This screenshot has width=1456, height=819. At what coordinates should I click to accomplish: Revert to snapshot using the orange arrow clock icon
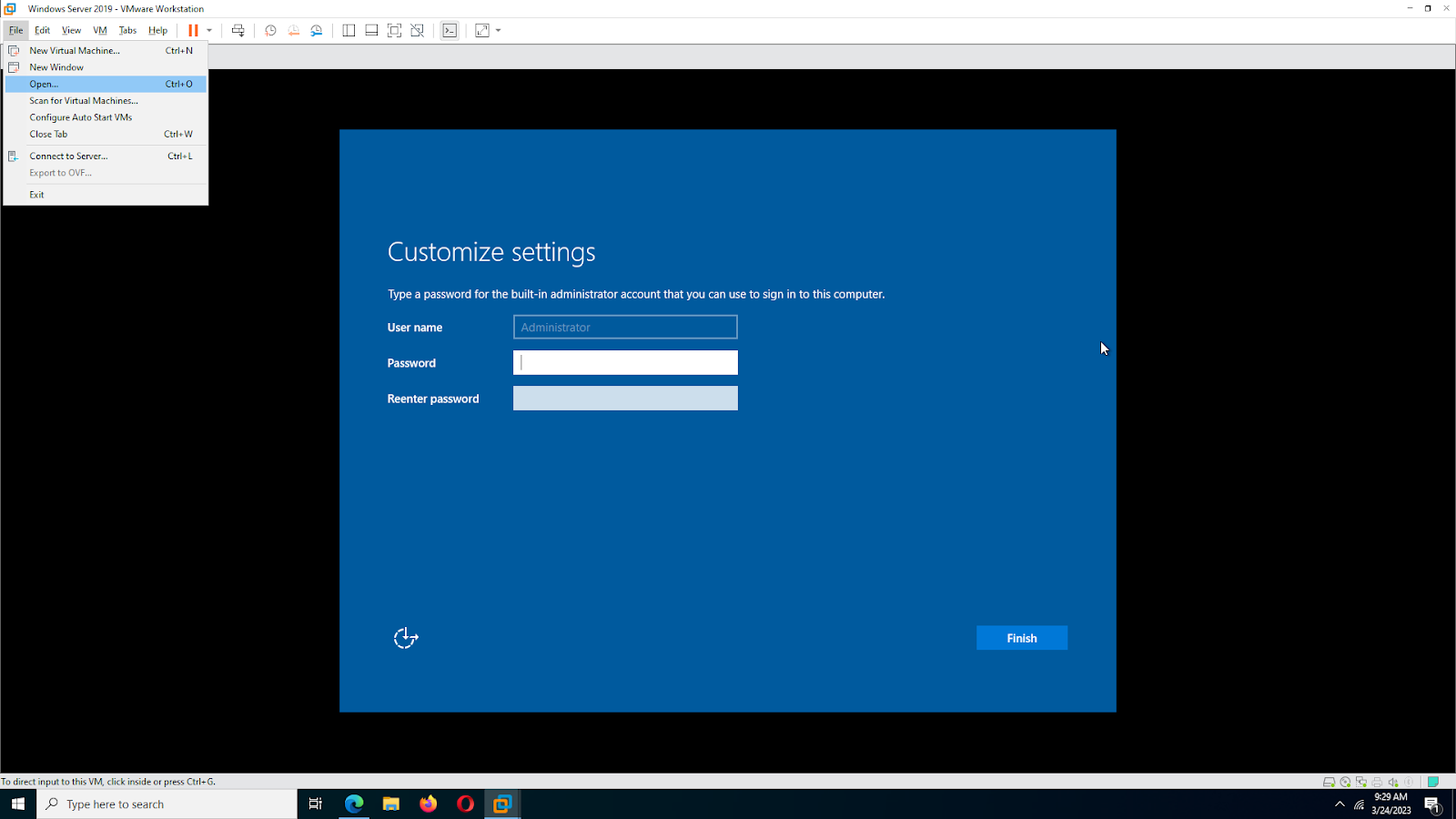pyautogui.click(x=294, y=30)
